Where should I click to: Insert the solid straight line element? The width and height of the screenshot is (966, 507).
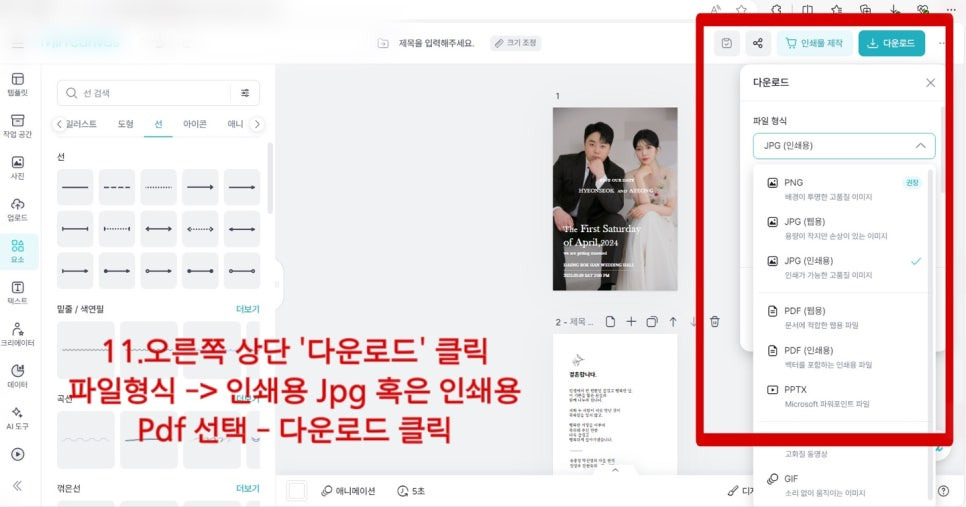pyautogui.click(x=75, y=187)
